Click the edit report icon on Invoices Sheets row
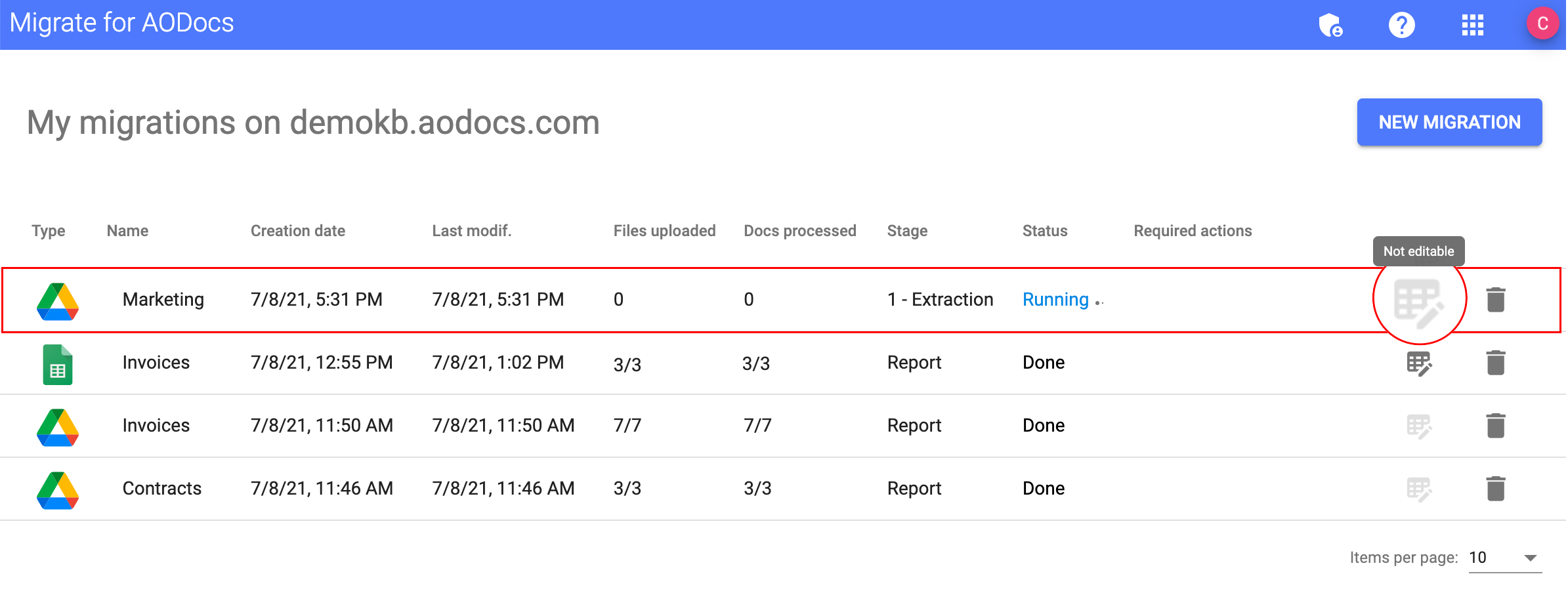This screenshot has width=1568, height=614. click(1420, 363)
